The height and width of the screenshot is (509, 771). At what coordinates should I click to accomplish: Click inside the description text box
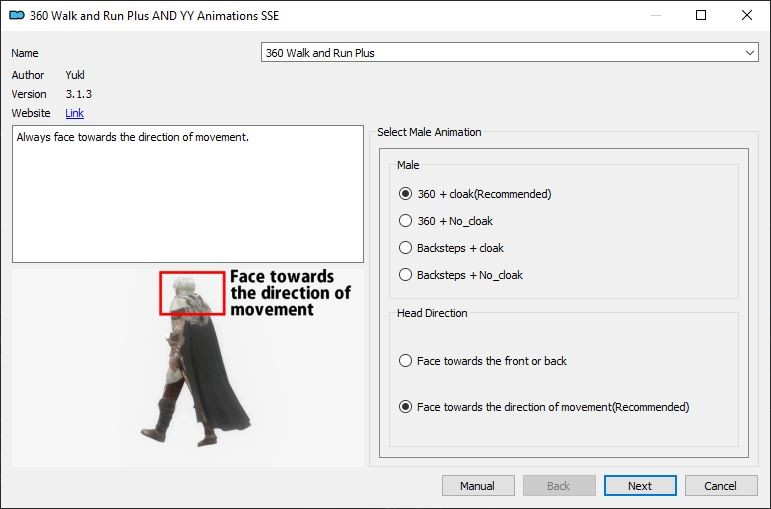[188, 194]
